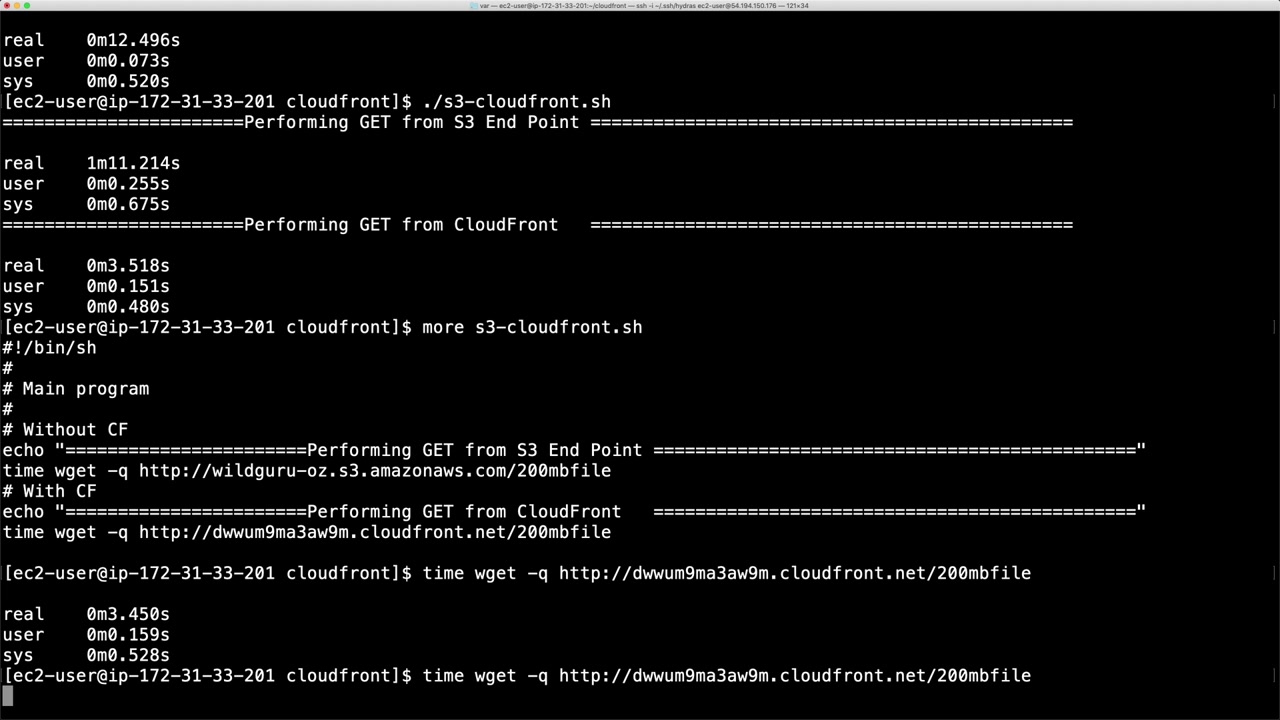1280x720 pixels.
Task: Click the "more s3-cloudfront.sh" command text
Action: pyautogui.click(x=532, y=327)
